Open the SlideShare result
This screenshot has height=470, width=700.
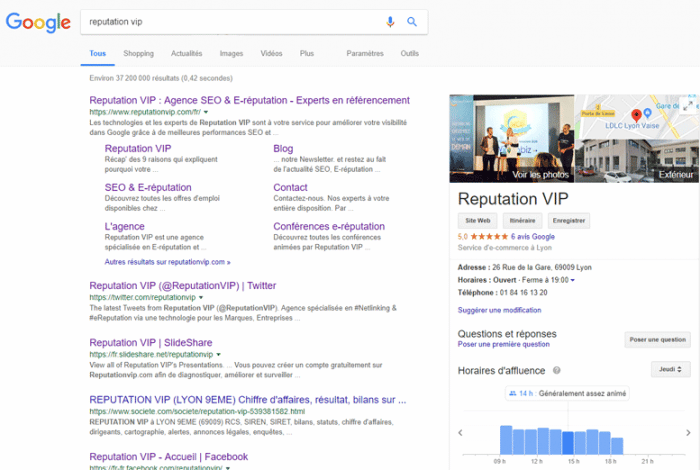pos(151,343)
